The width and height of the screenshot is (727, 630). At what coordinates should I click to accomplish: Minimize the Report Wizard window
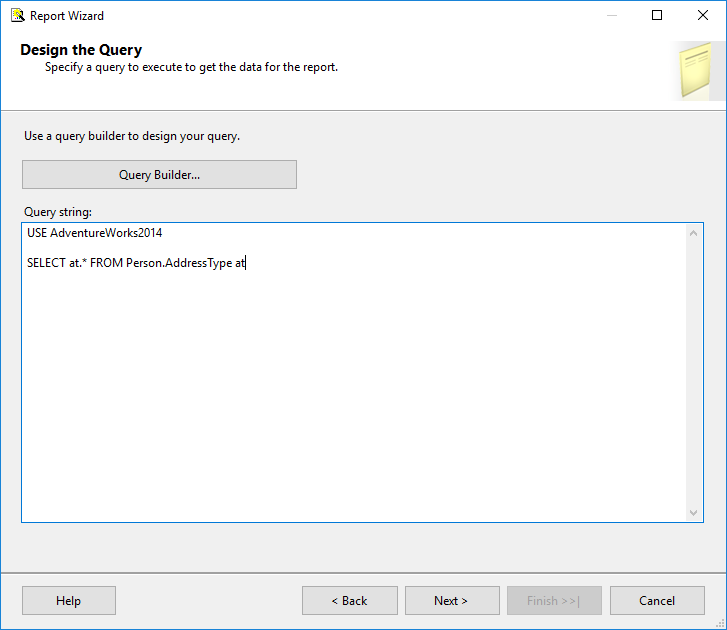pyautogui.click(x=611, y=15)
